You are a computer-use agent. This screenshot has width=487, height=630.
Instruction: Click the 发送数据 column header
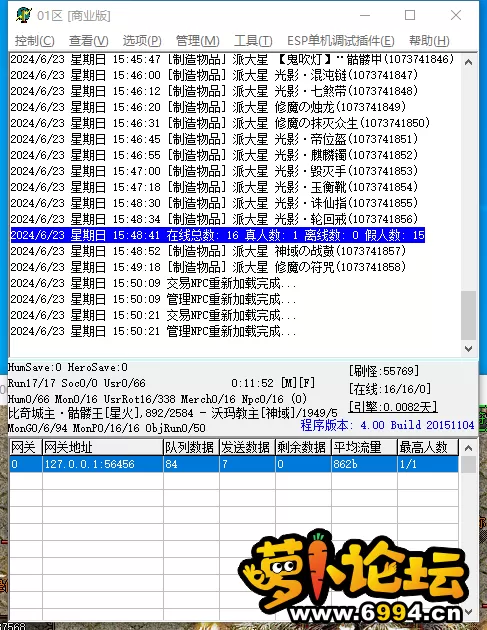pos(247,447)
